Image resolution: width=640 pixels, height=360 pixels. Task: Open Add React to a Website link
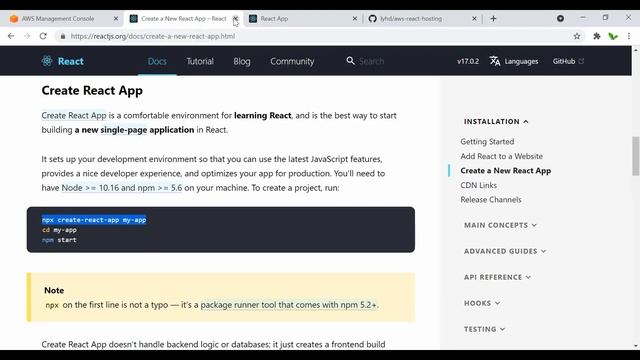point(502,156)
